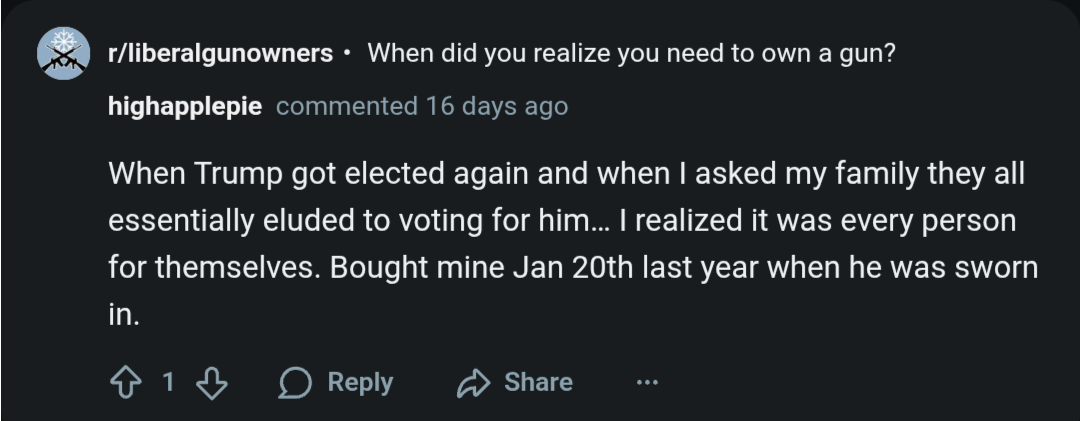1080x421 pixels.
Task: Go to r/liberalgunowners community link
Action: click(220, 53)
